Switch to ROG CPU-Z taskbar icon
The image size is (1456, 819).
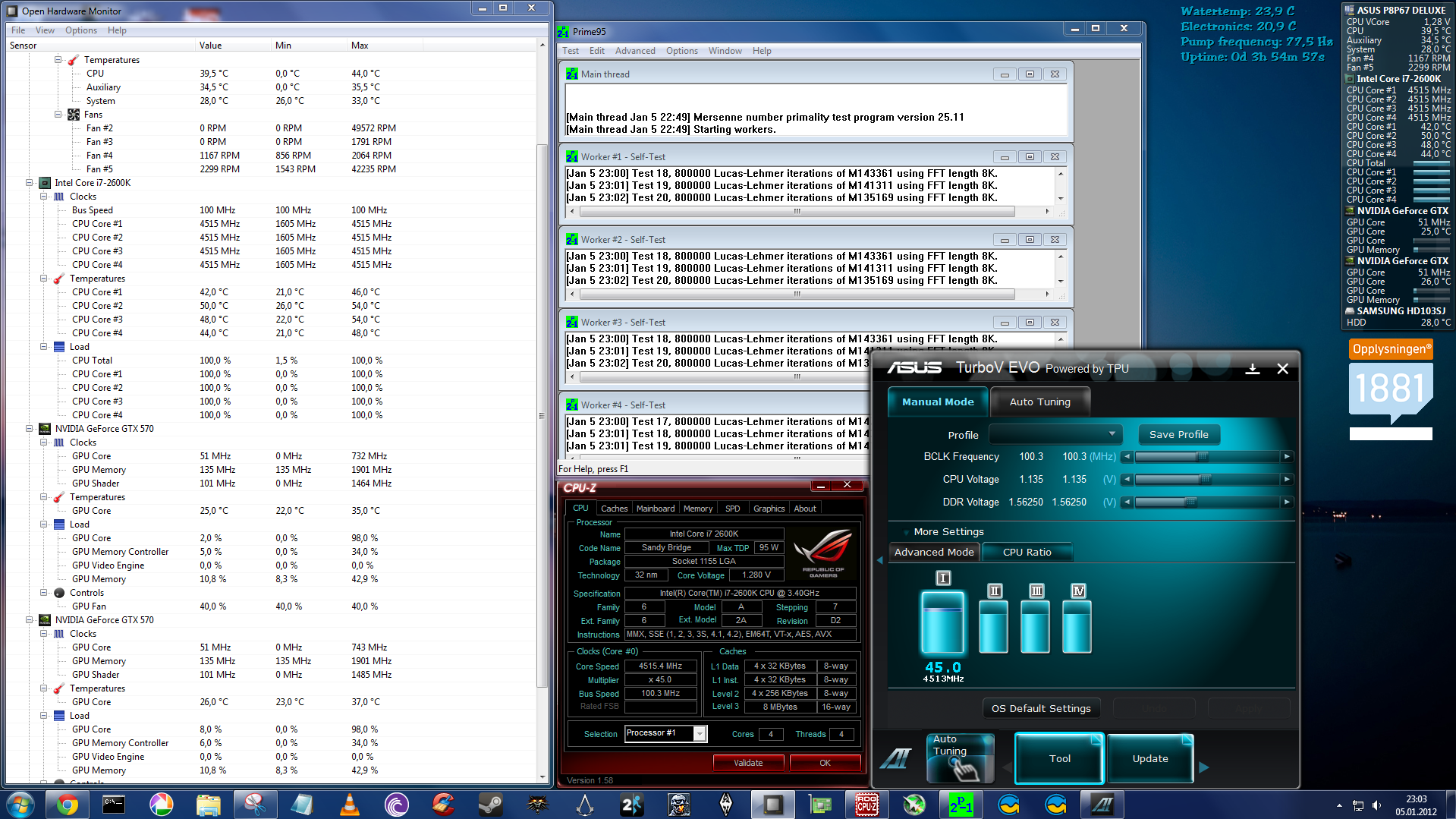click(x=867, y=805)
